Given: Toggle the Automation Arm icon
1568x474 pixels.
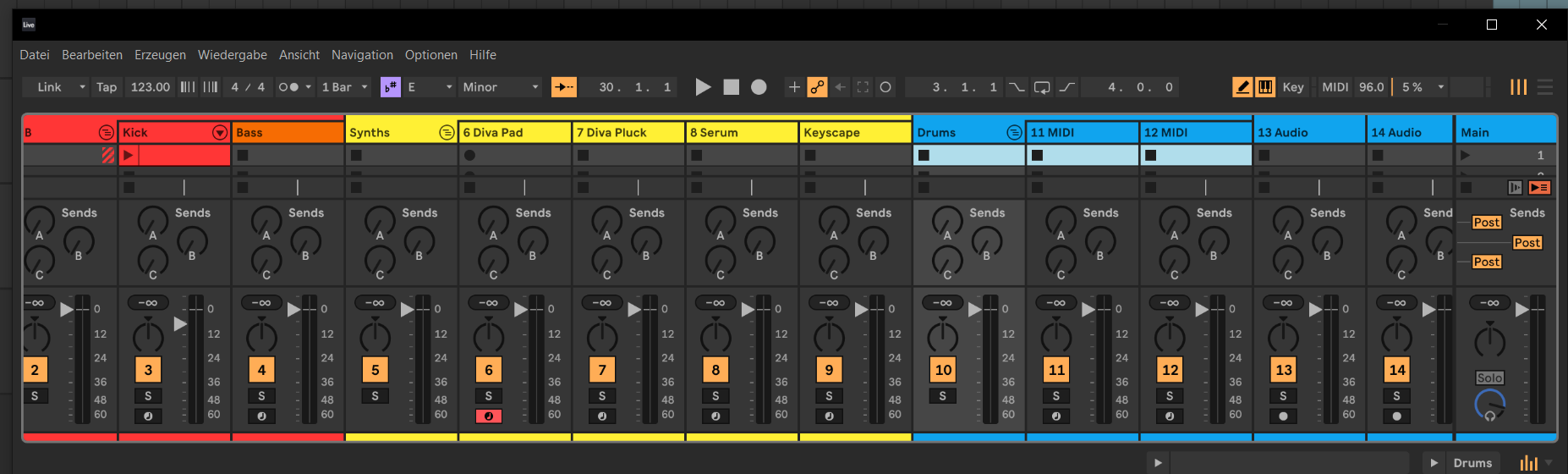Looking at the screenshot, I should pyautogui.click(x=817, y=87).
